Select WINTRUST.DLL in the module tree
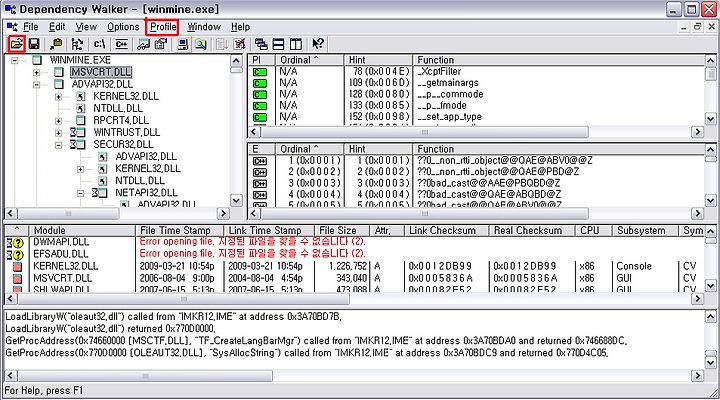 tap(127, 132)
